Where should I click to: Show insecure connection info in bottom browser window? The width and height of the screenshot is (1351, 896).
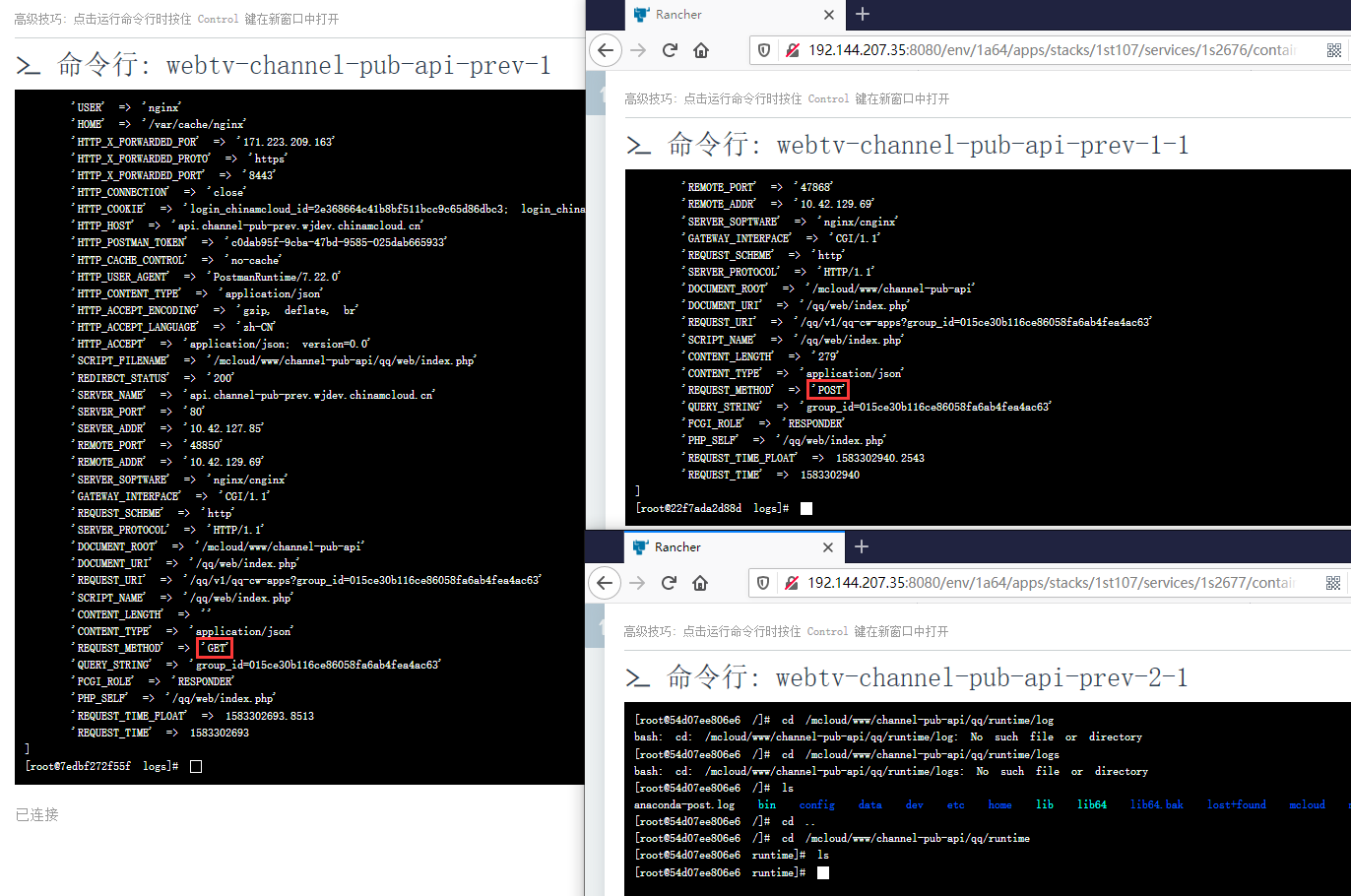790,583
